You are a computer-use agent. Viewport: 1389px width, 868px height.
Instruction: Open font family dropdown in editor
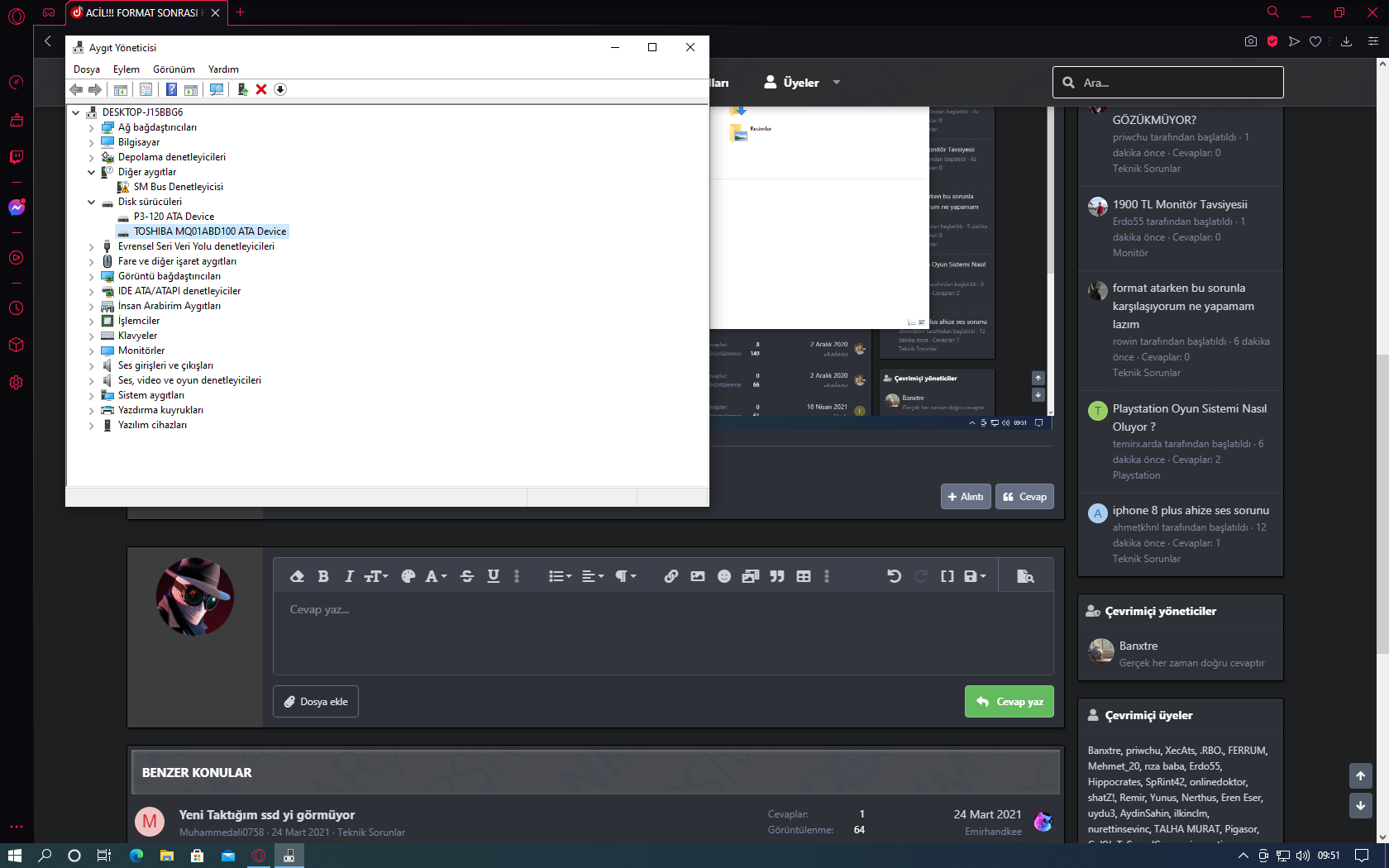click(x=436, y=576)
